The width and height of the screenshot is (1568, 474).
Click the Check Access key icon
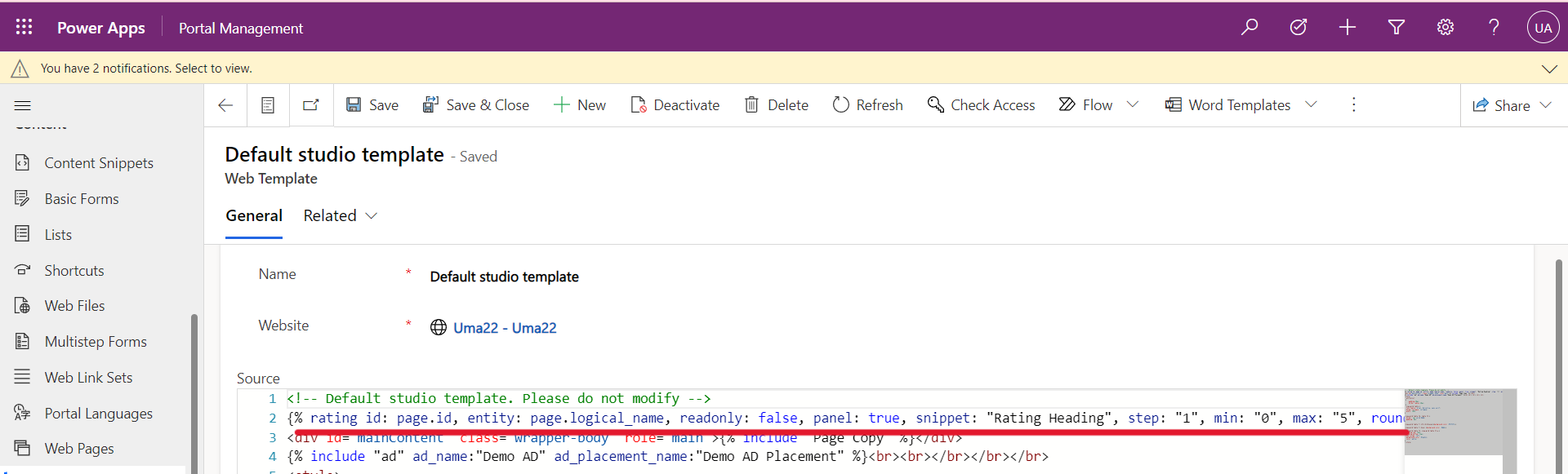point(936,105)
